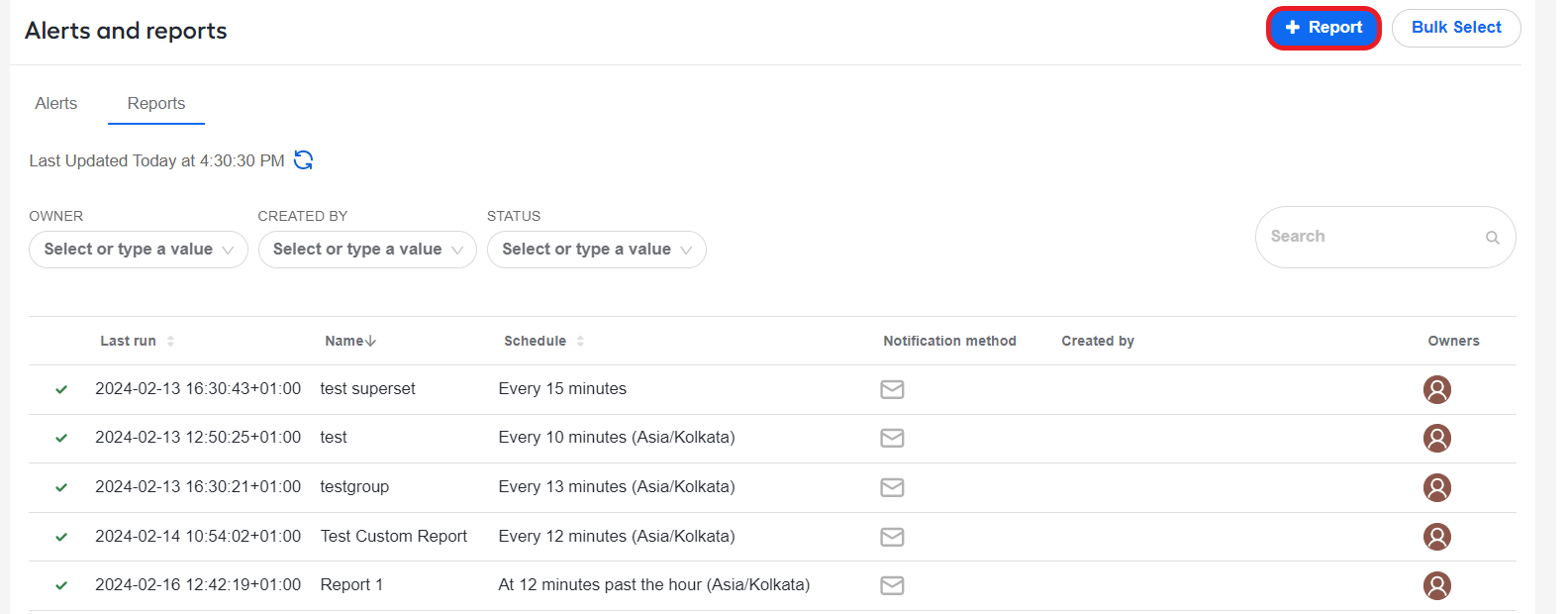1568x614 pixels.
Task: Click the Owners column header
Action: tap(1453, 341)
